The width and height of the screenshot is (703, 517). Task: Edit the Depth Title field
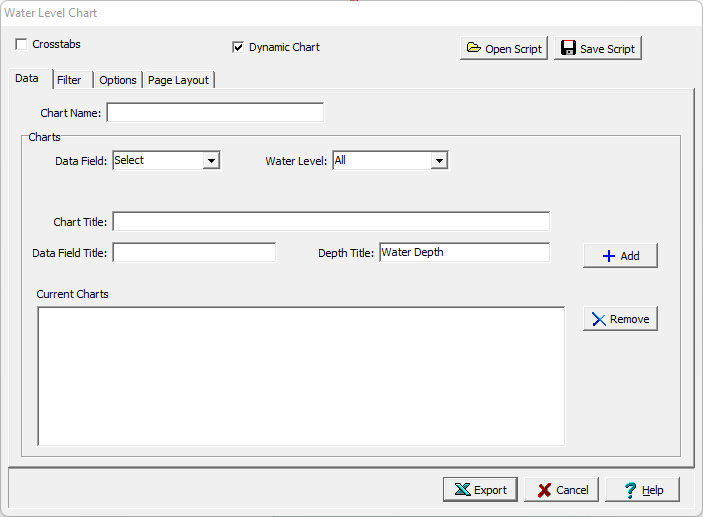(464, 252)
